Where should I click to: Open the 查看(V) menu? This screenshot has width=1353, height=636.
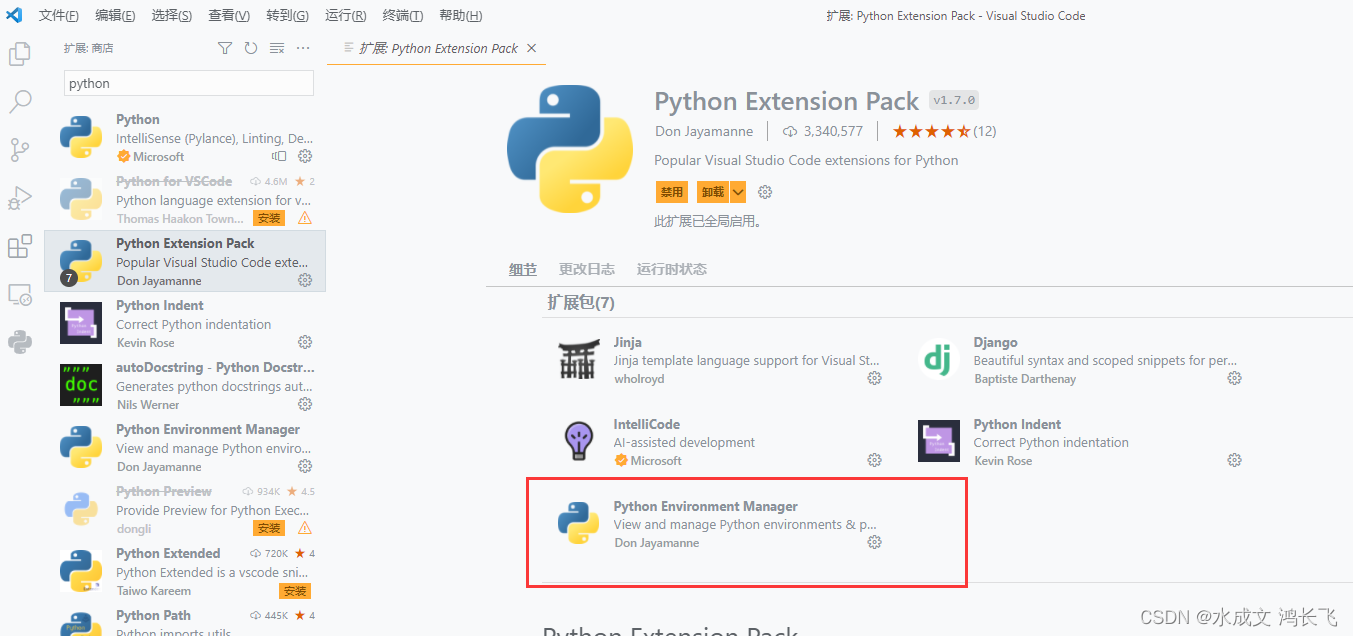tap(229, 16)
